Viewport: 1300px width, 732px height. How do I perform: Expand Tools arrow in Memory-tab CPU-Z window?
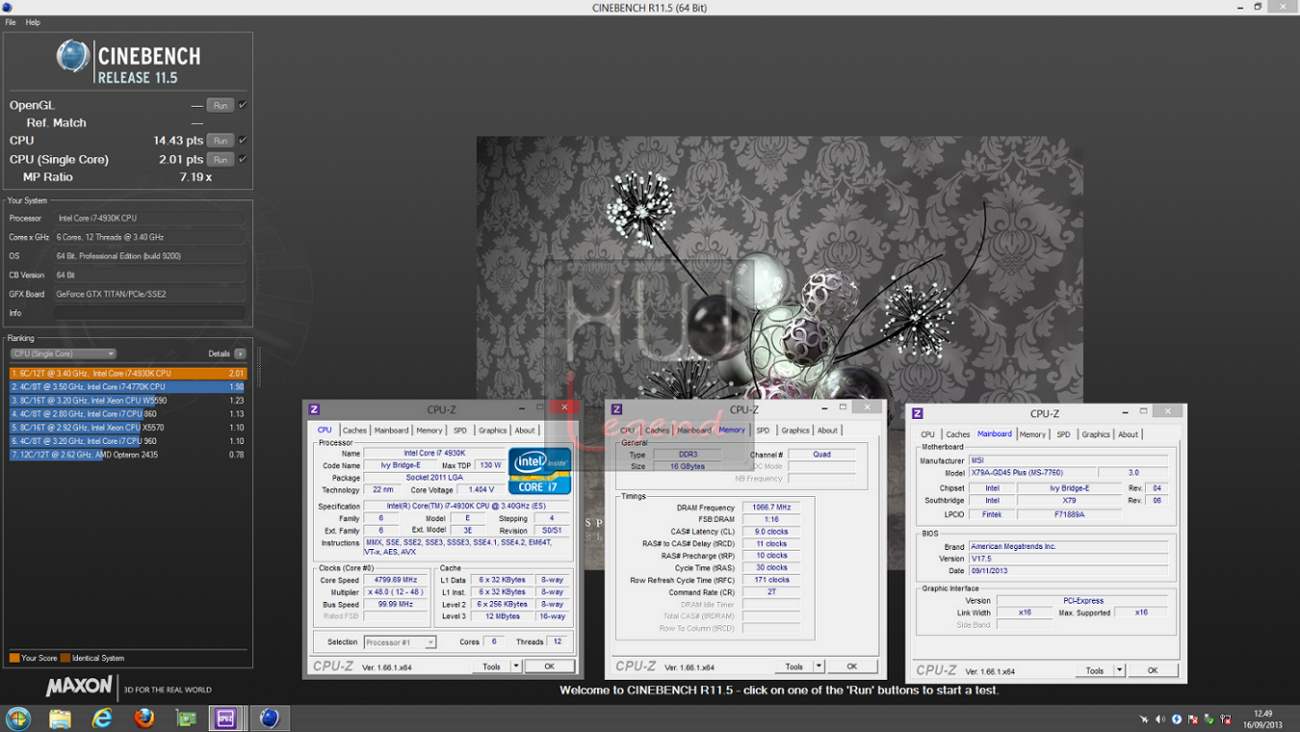819,666
